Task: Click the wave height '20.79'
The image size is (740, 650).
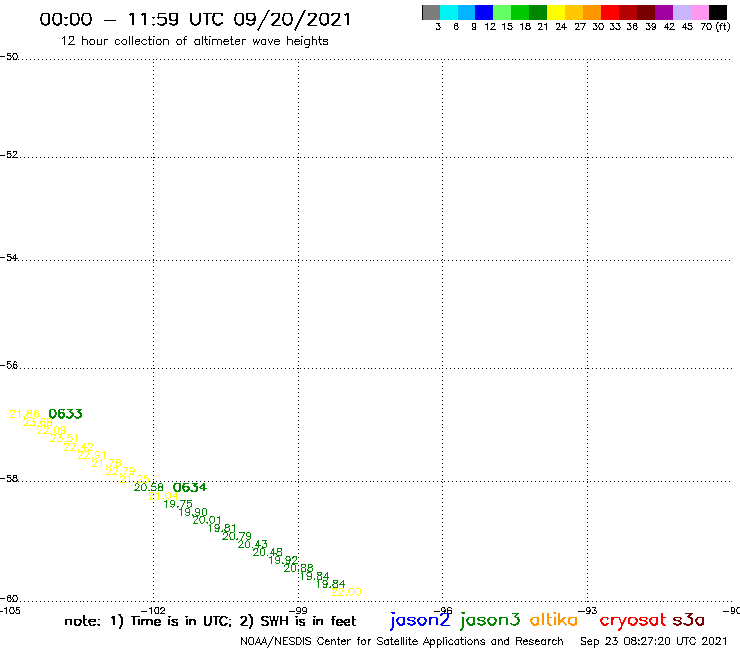Action: click(x=237, y=536)
